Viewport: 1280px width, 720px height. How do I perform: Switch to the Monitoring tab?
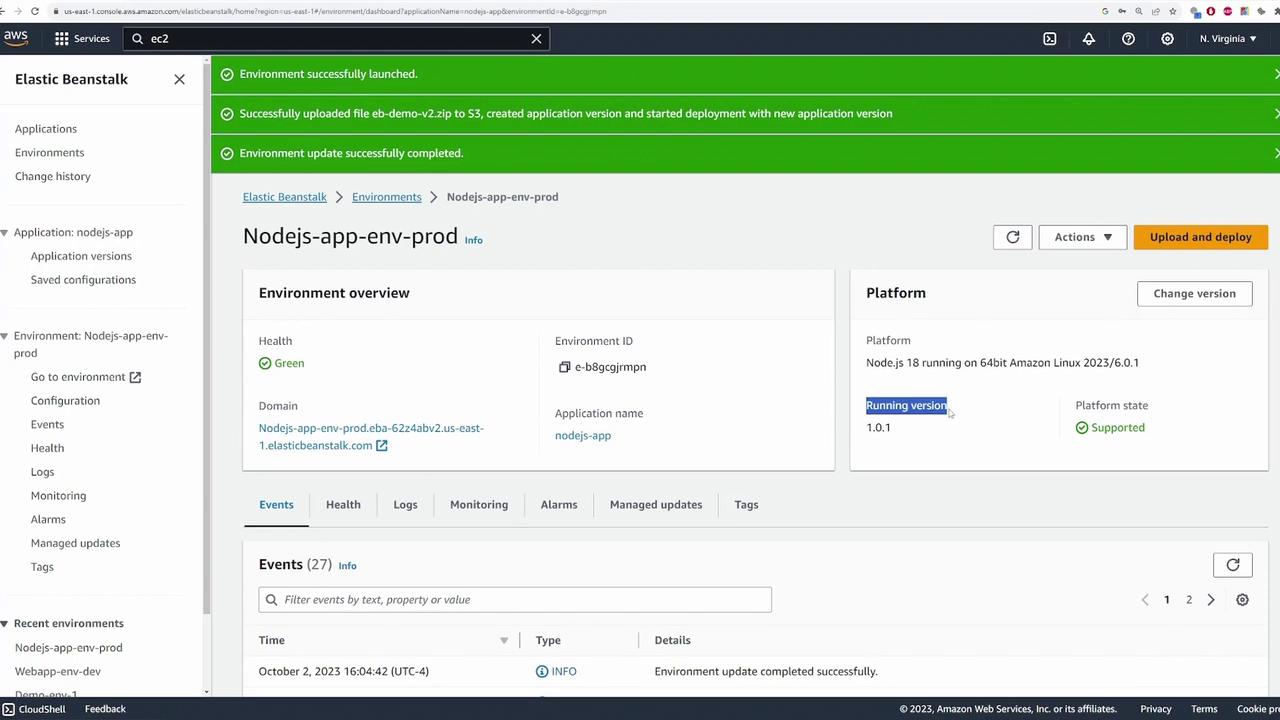[x=478, y=505]
